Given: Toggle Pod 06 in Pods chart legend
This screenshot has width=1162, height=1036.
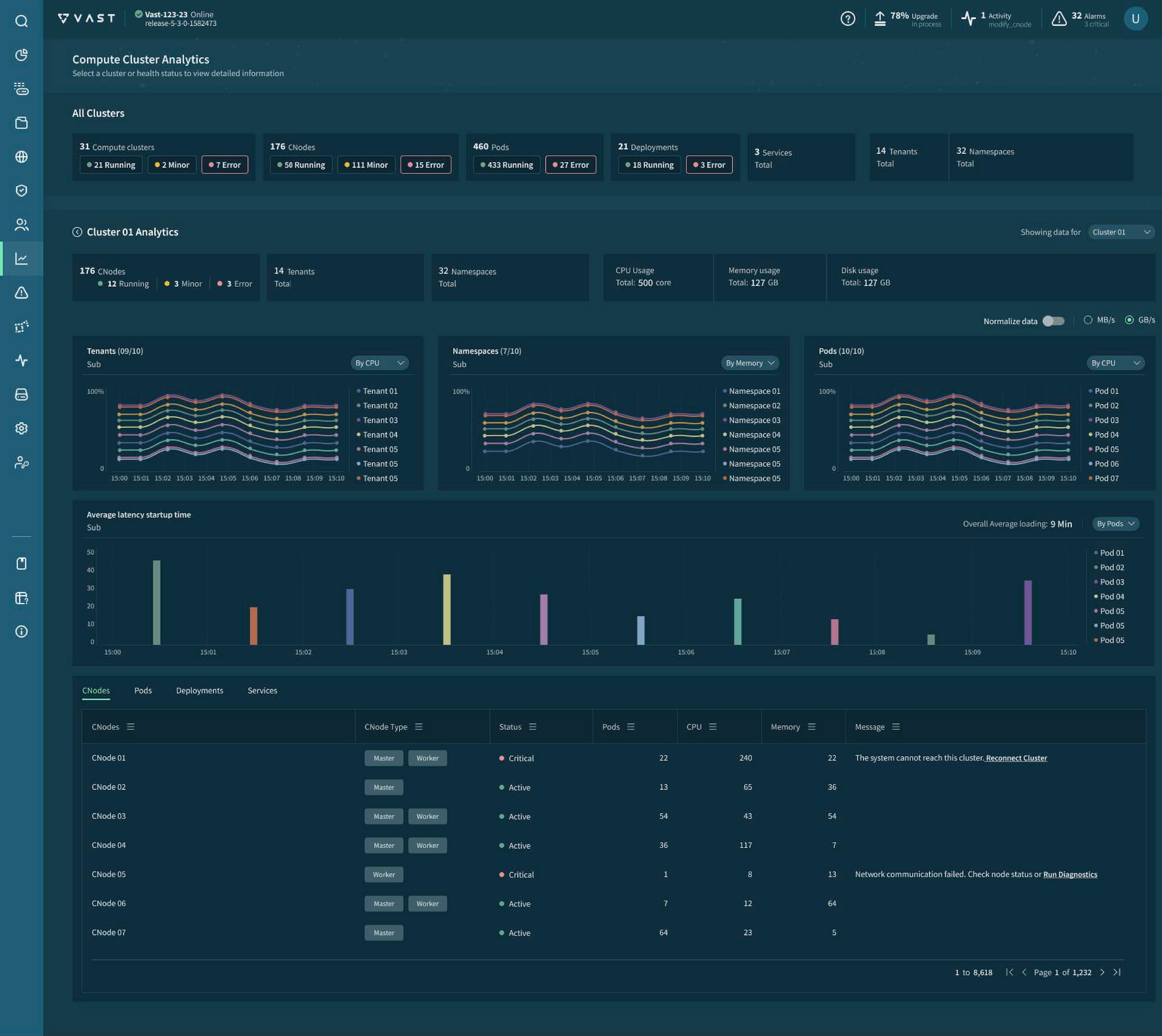Looking at the screenshot, I should tap(1104, 464).
